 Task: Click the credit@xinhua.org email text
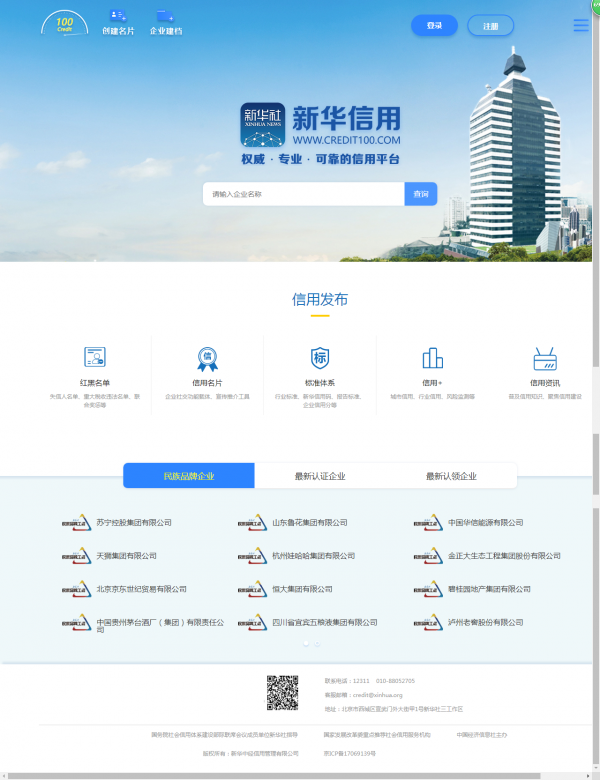(378, 695)
